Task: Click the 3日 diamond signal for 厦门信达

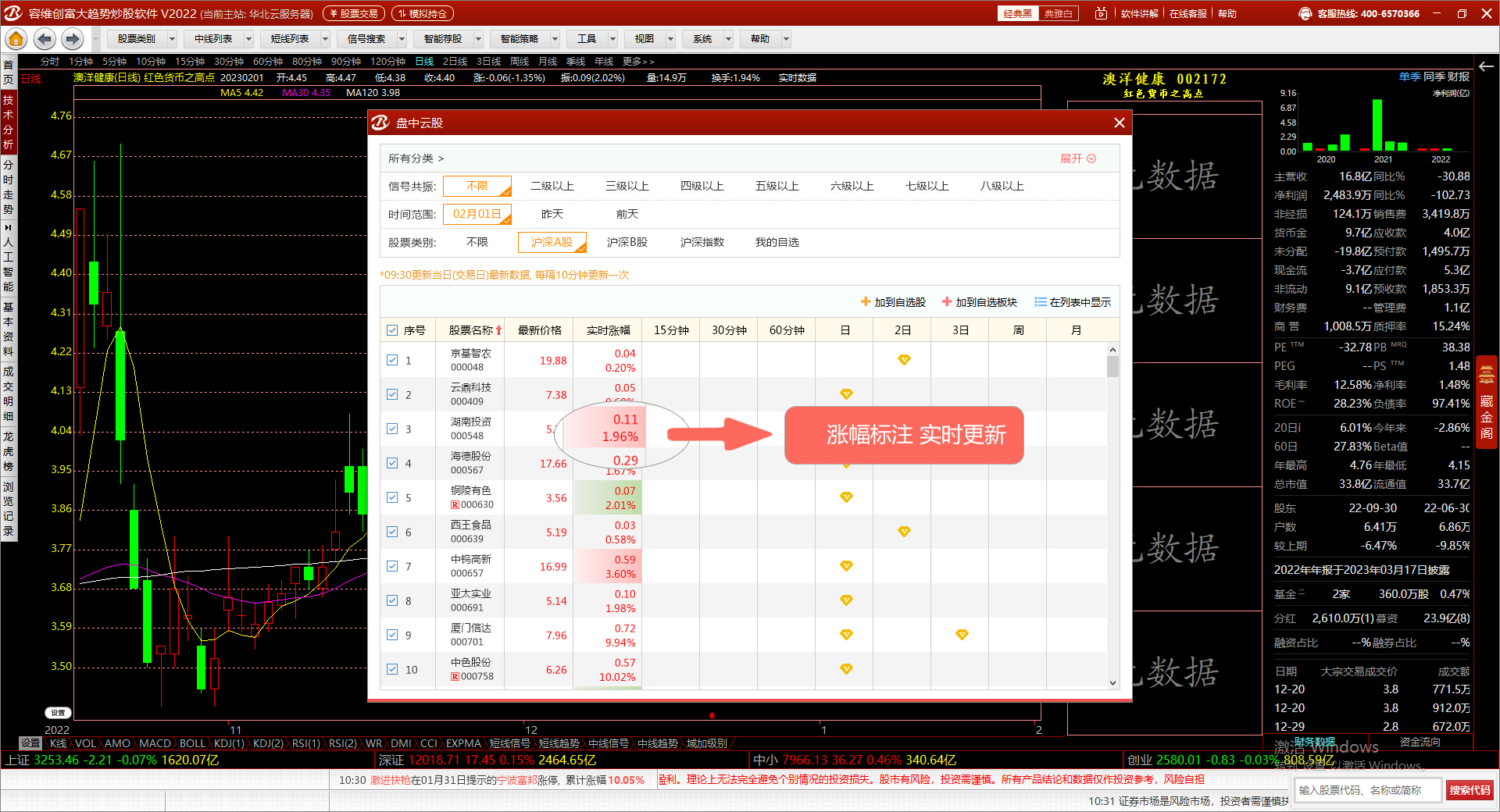Action: tap(962, 635)
